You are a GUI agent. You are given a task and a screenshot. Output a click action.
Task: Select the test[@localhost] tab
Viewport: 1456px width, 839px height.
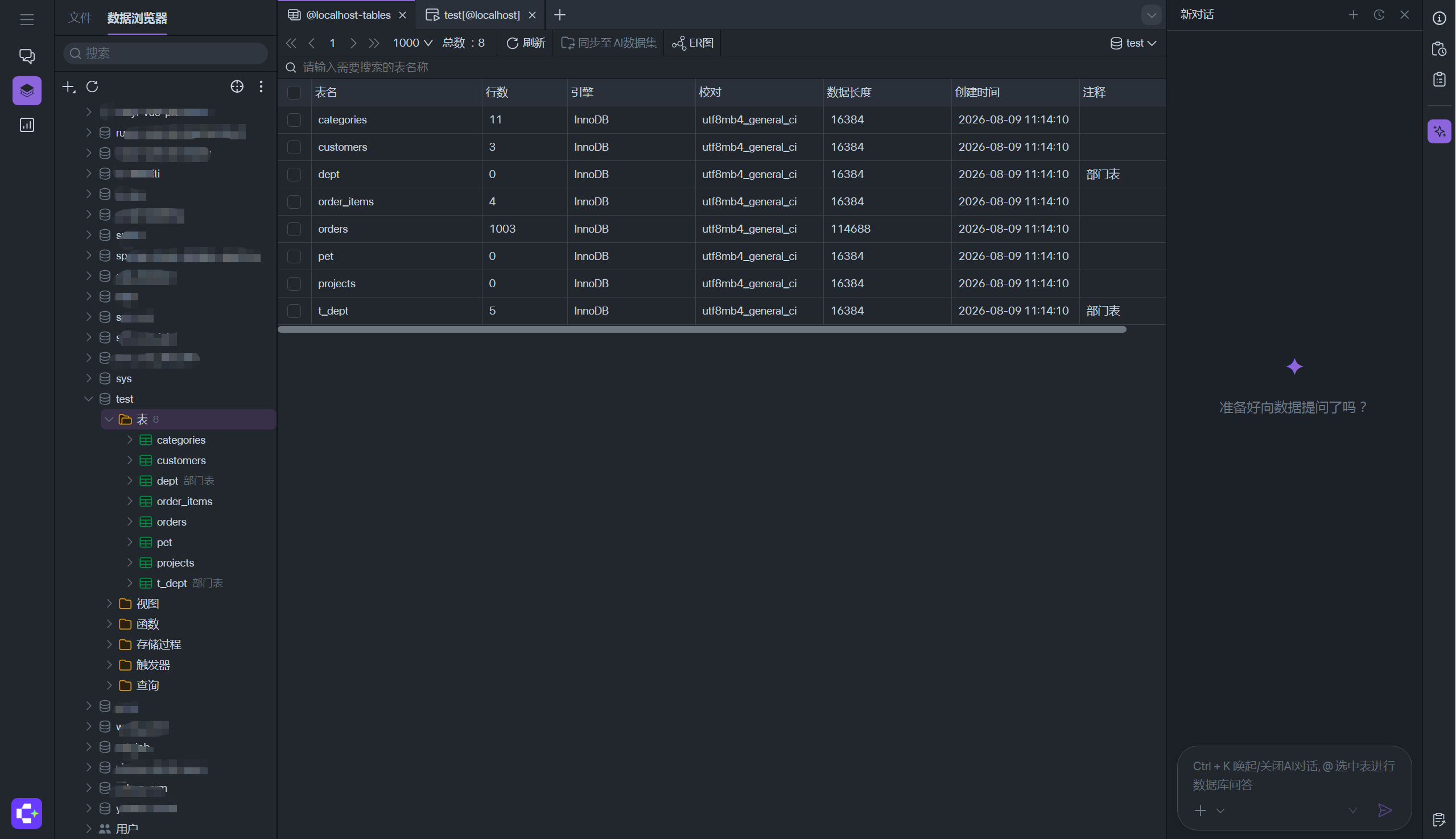pos(481,15)
